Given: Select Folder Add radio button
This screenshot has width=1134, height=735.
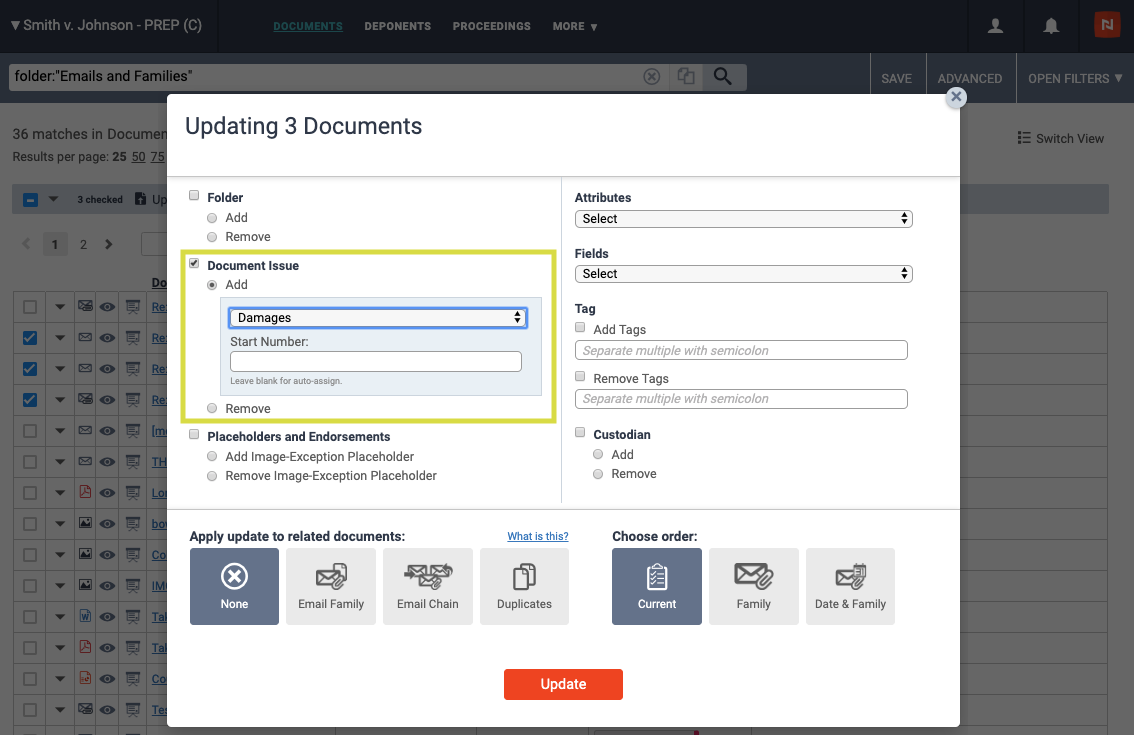Looking at the screenshot, I should (212, 218).
